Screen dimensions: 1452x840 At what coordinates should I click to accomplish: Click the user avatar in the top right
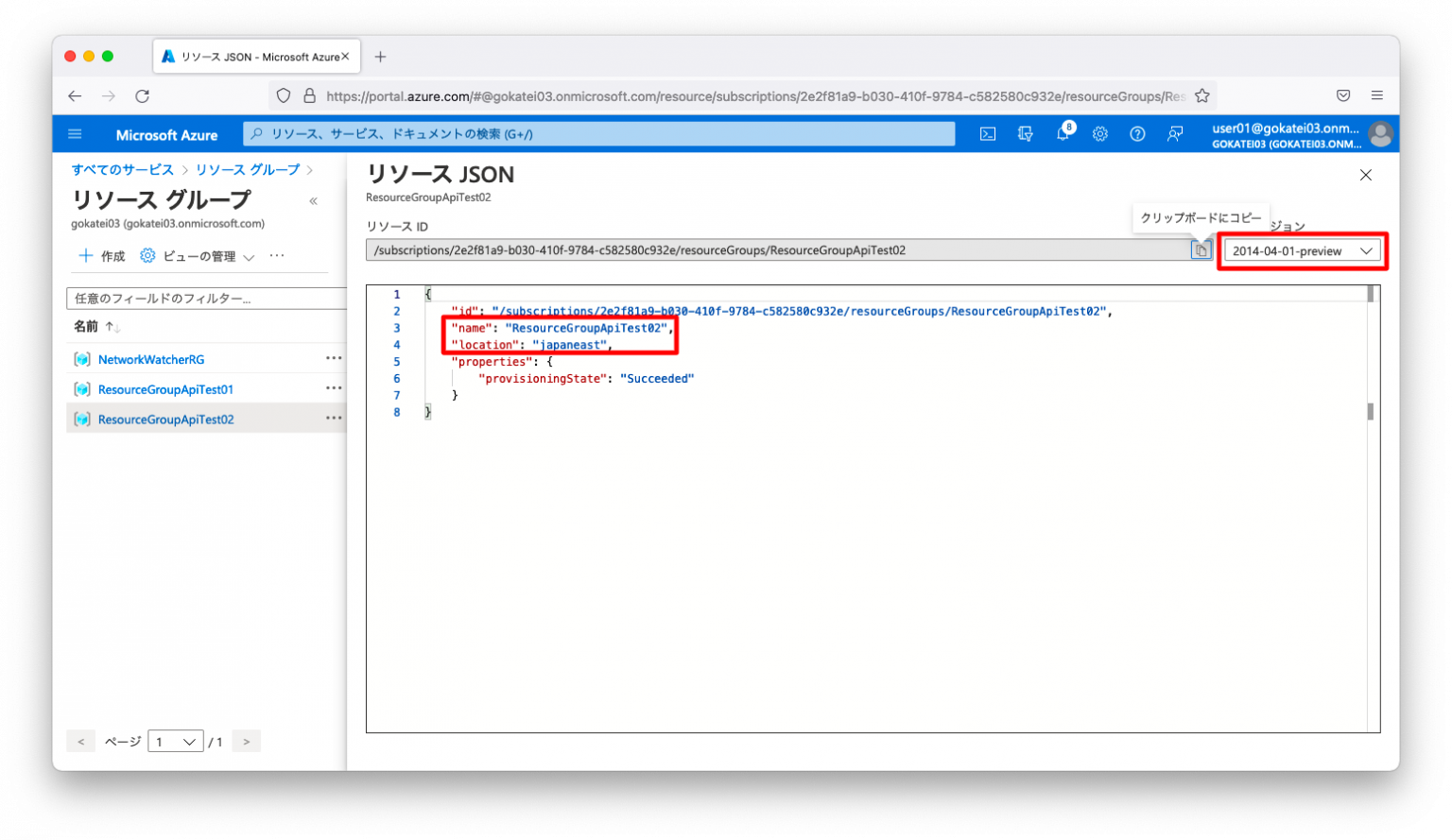(x=1380, y=133)
